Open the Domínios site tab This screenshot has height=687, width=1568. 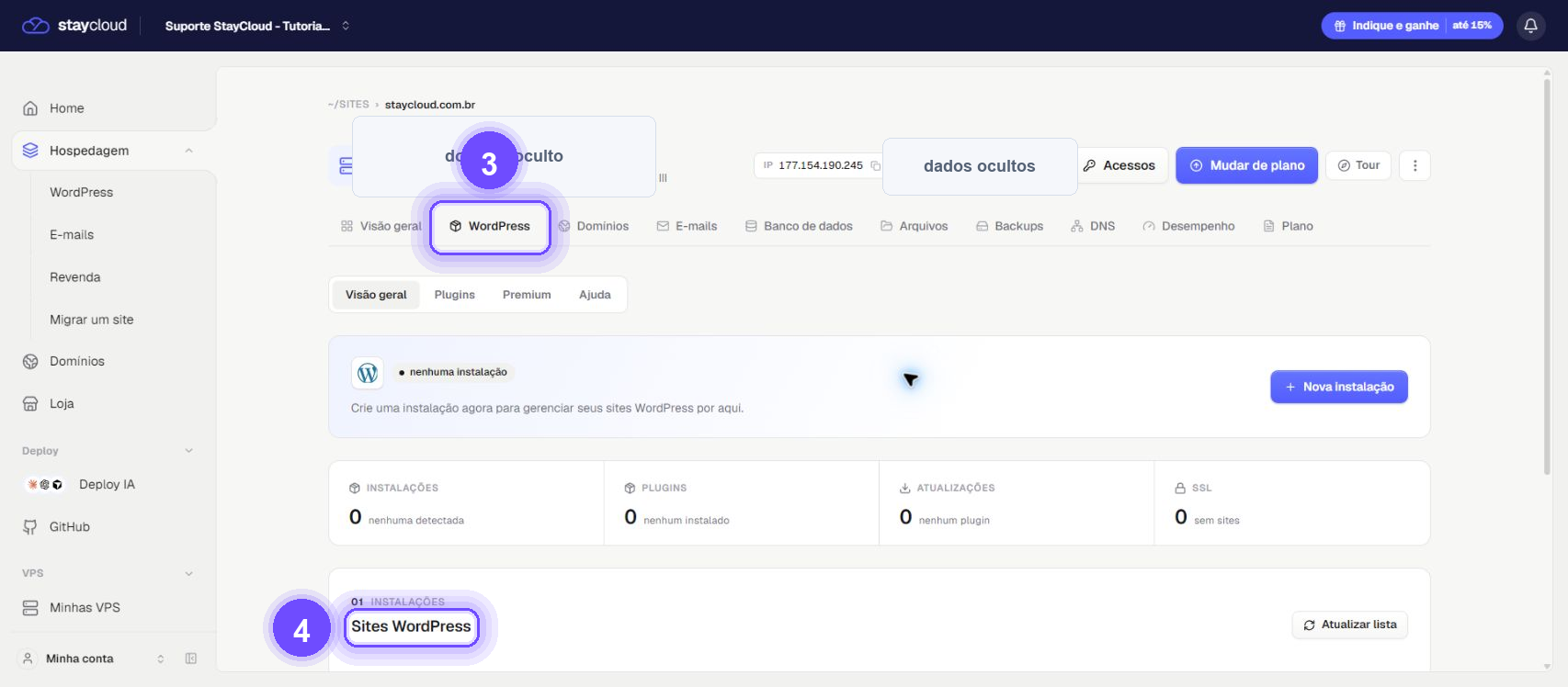point(594,226)
